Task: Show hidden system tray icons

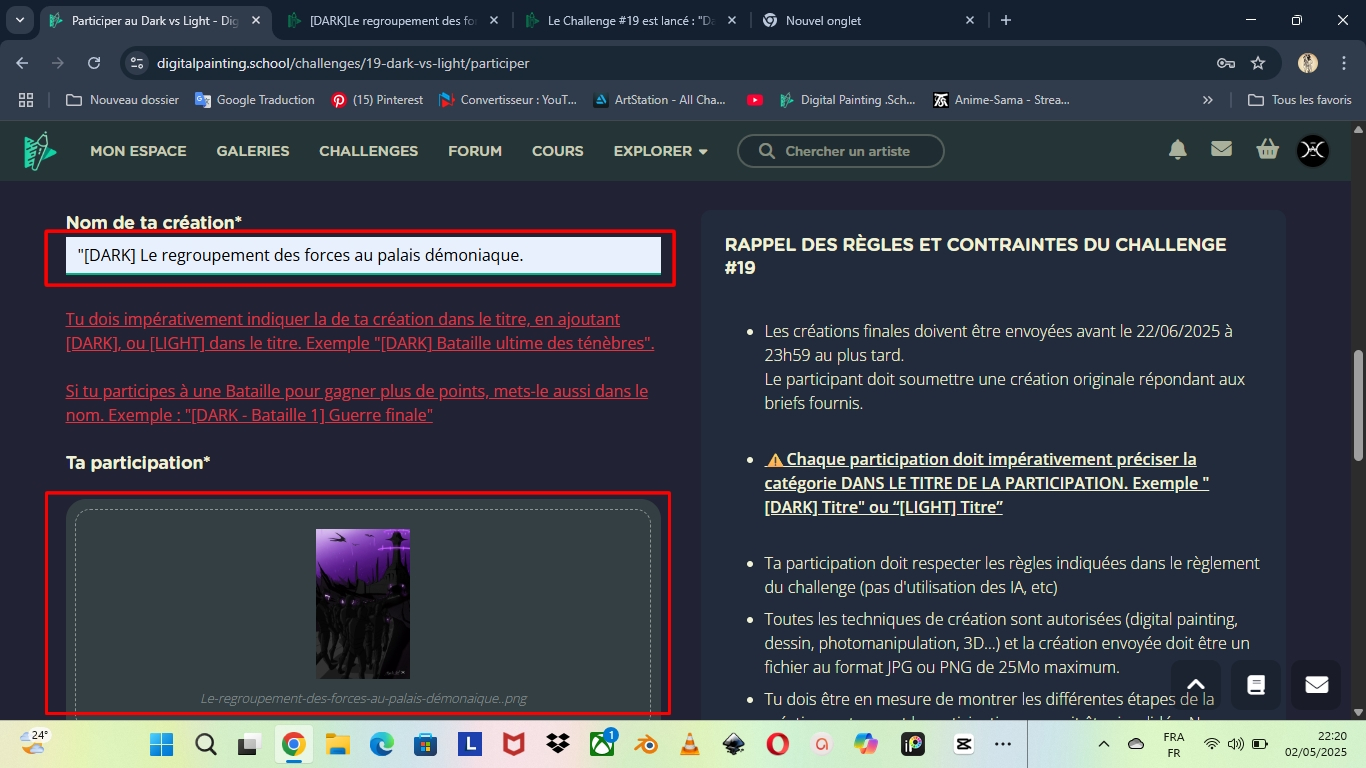Action: pyautogui.click(x=1104, y=744)
